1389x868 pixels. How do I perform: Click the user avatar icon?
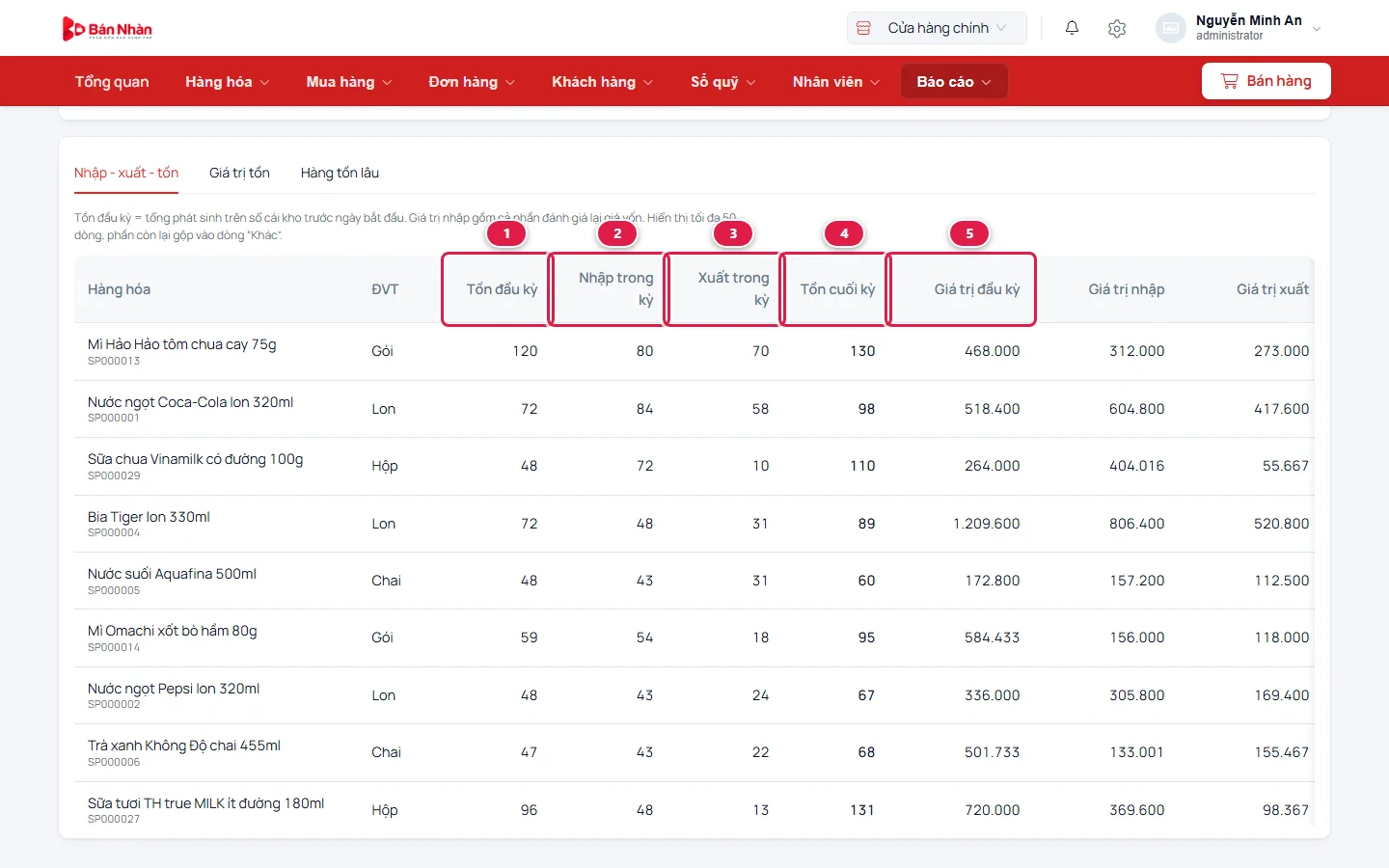point(1171,28)
